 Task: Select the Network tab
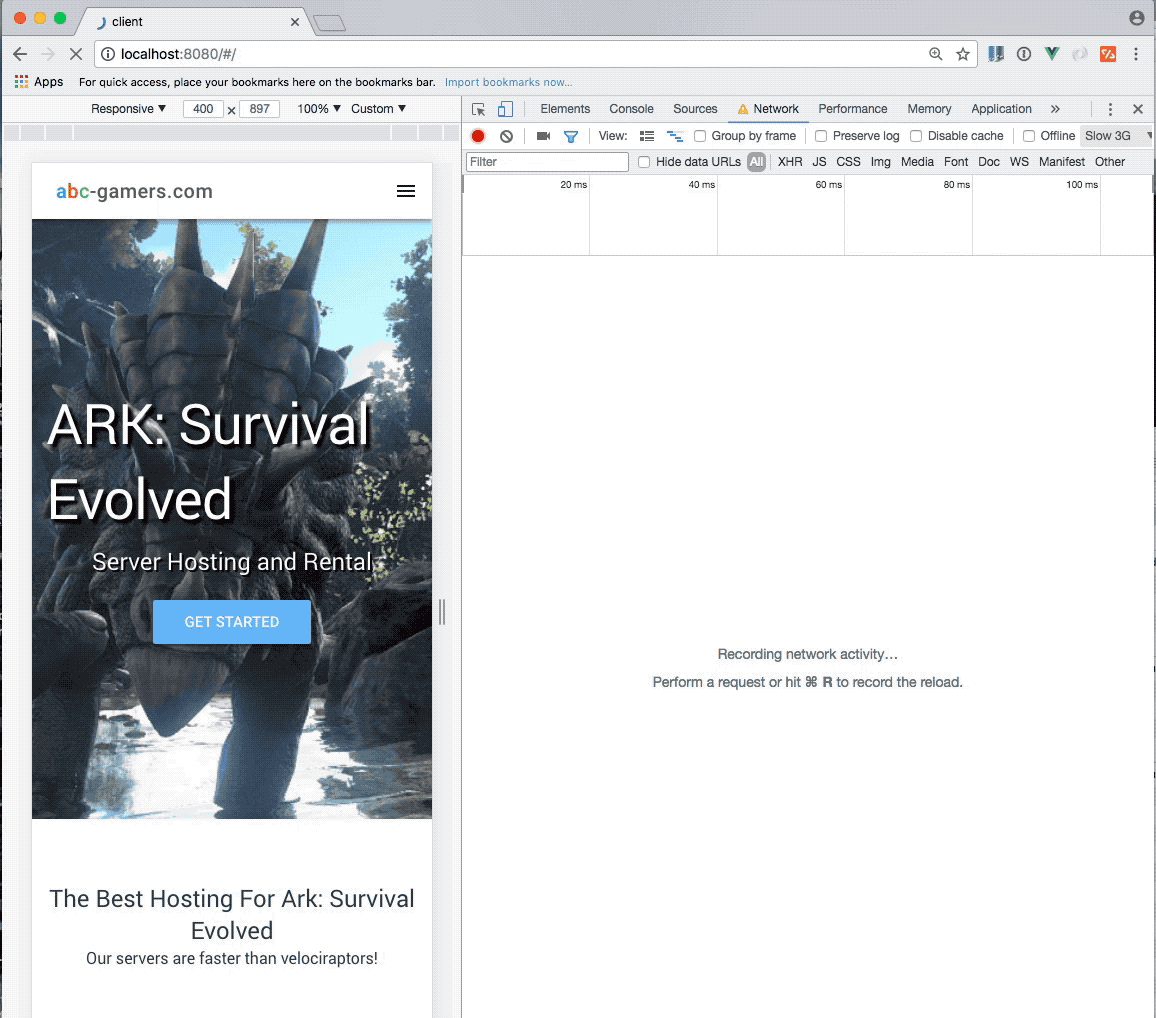(x=768, y=109)
